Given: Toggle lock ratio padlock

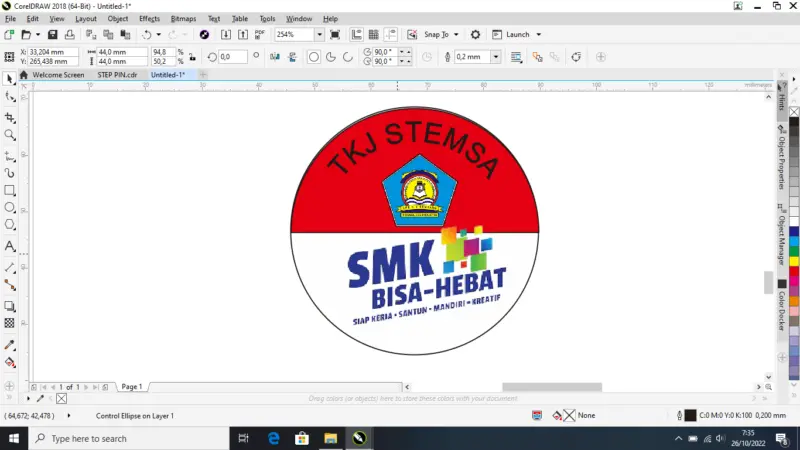Looking at the screenshot, I should pyautogui.click(x=192, y=57).
